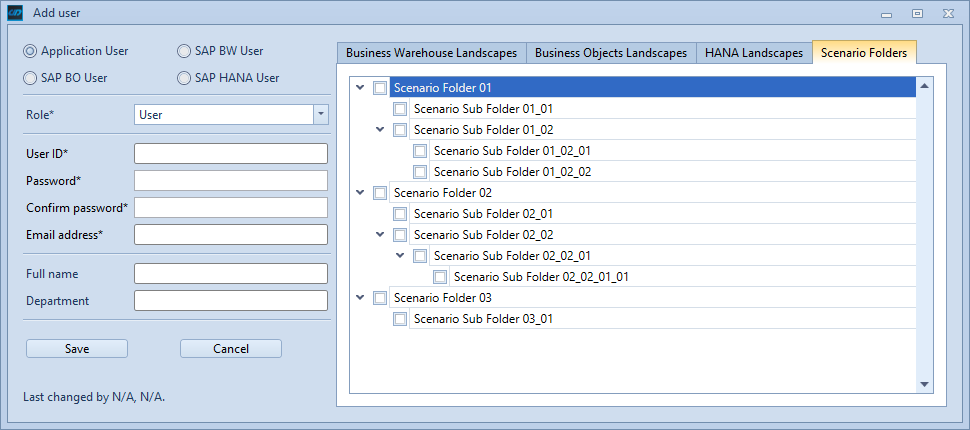The width and height of the screenshot is (970, 430).
Task: Collapse the Scenario Folder 01 node
Action: [x=360, y=88]
